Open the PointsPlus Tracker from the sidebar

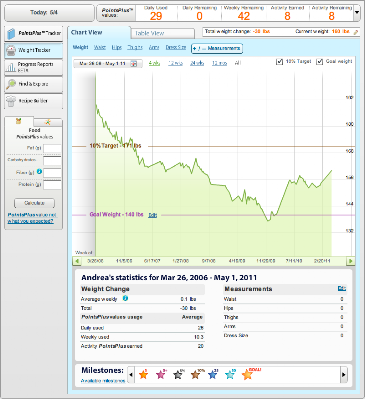pyautogui.click(x=34, y=33)
